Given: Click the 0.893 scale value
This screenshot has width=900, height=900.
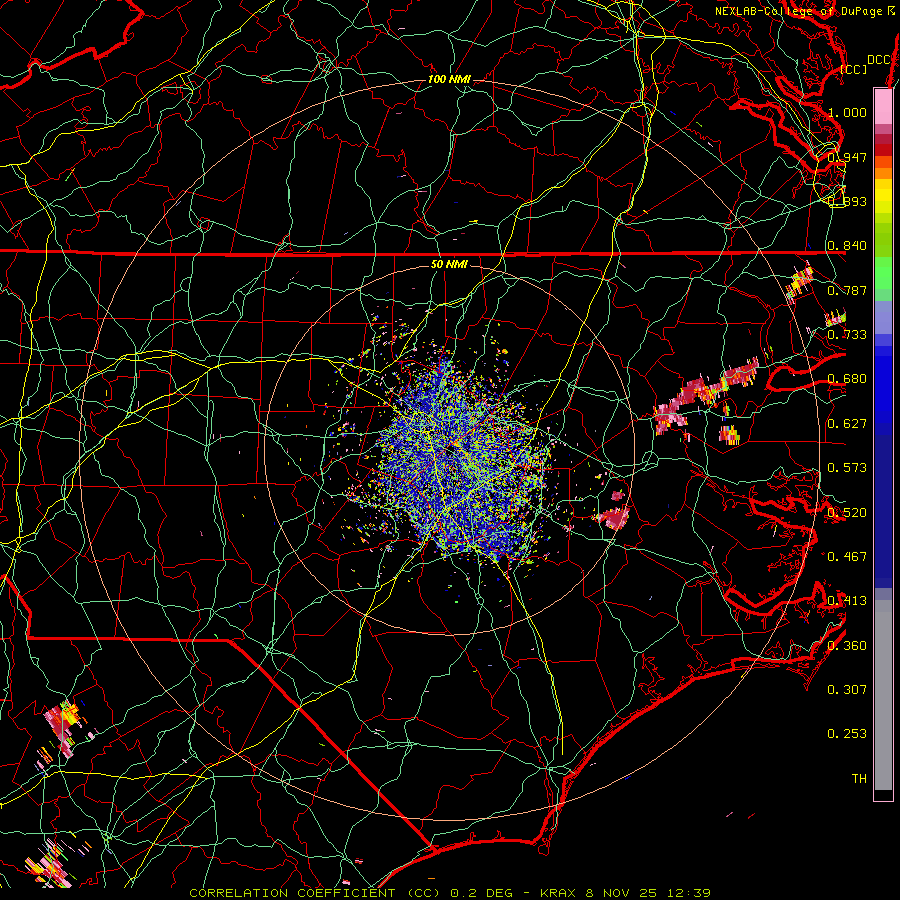Looking at the screenshot, I should coord(847,201).
